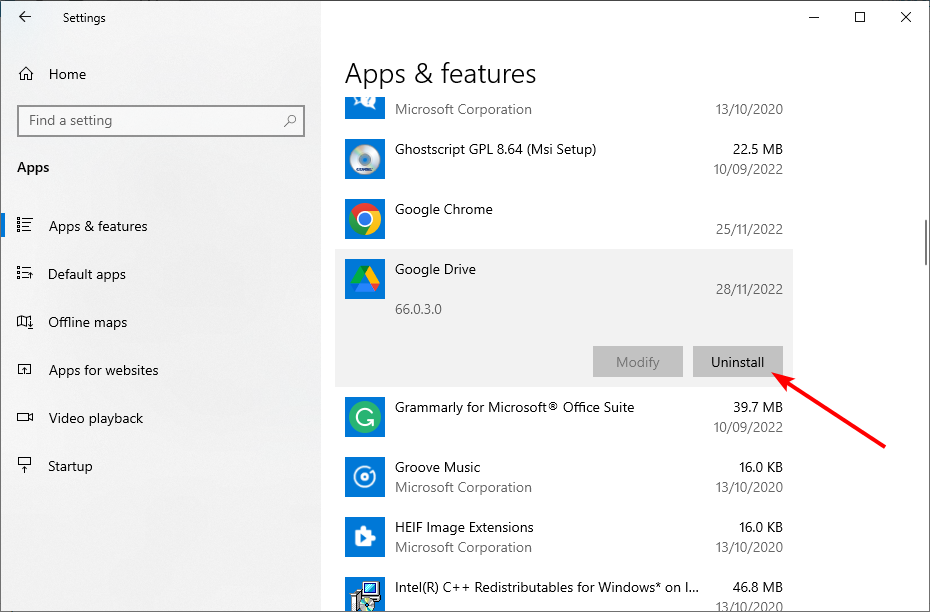
Task: Click the Groove Music app icon
Action: [365, 477]
